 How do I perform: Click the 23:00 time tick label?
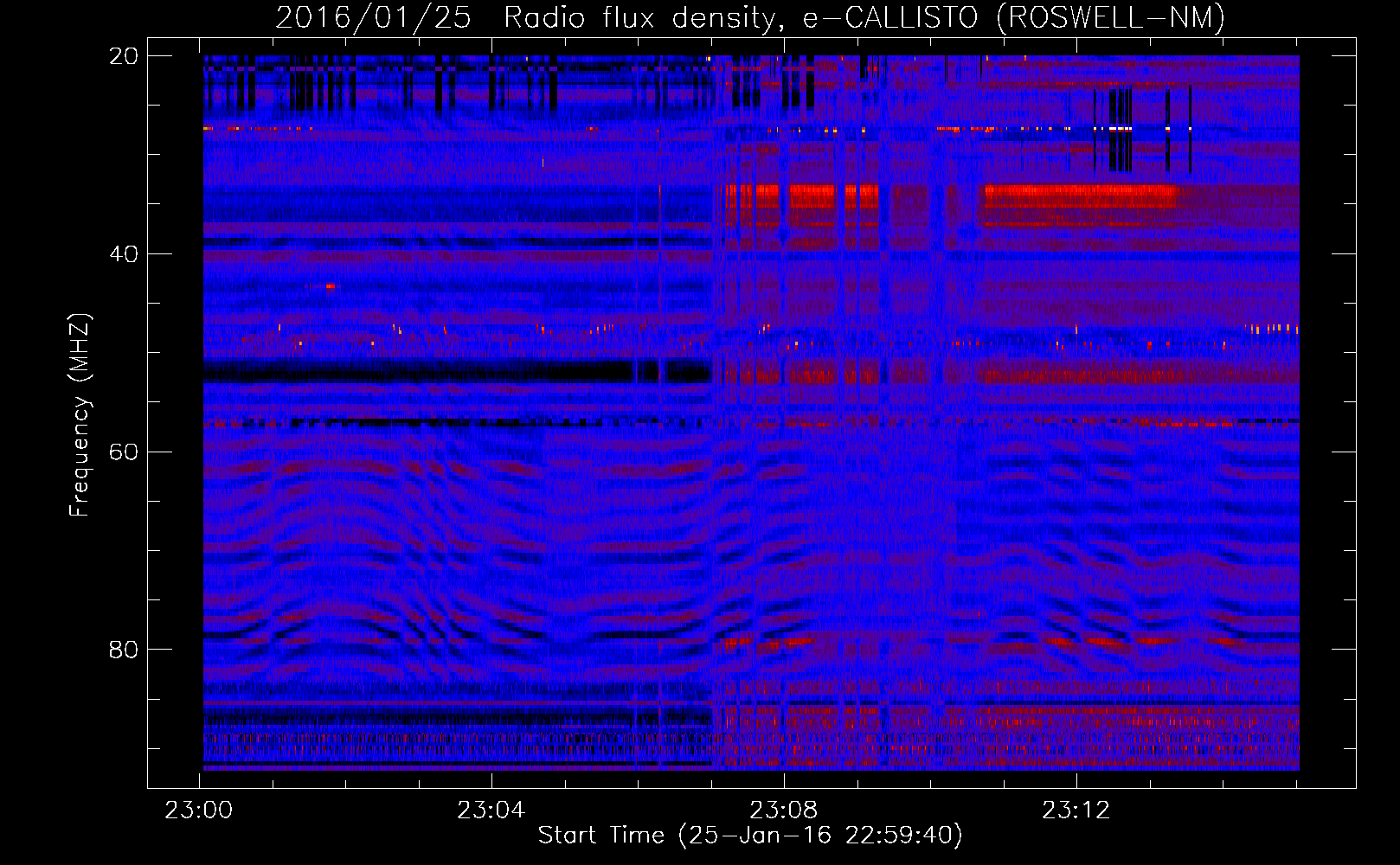click(x=199, y=811)
